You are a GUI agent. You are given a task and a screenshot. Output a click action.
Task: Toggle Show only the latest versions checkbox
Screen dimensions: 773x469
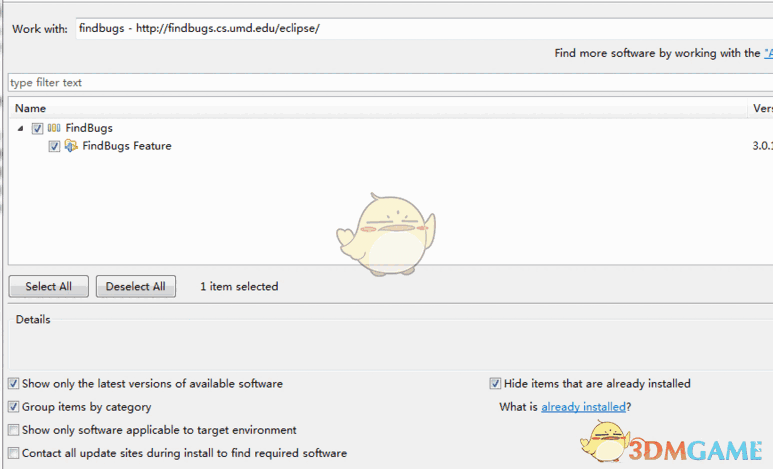[x=14, y=383]
